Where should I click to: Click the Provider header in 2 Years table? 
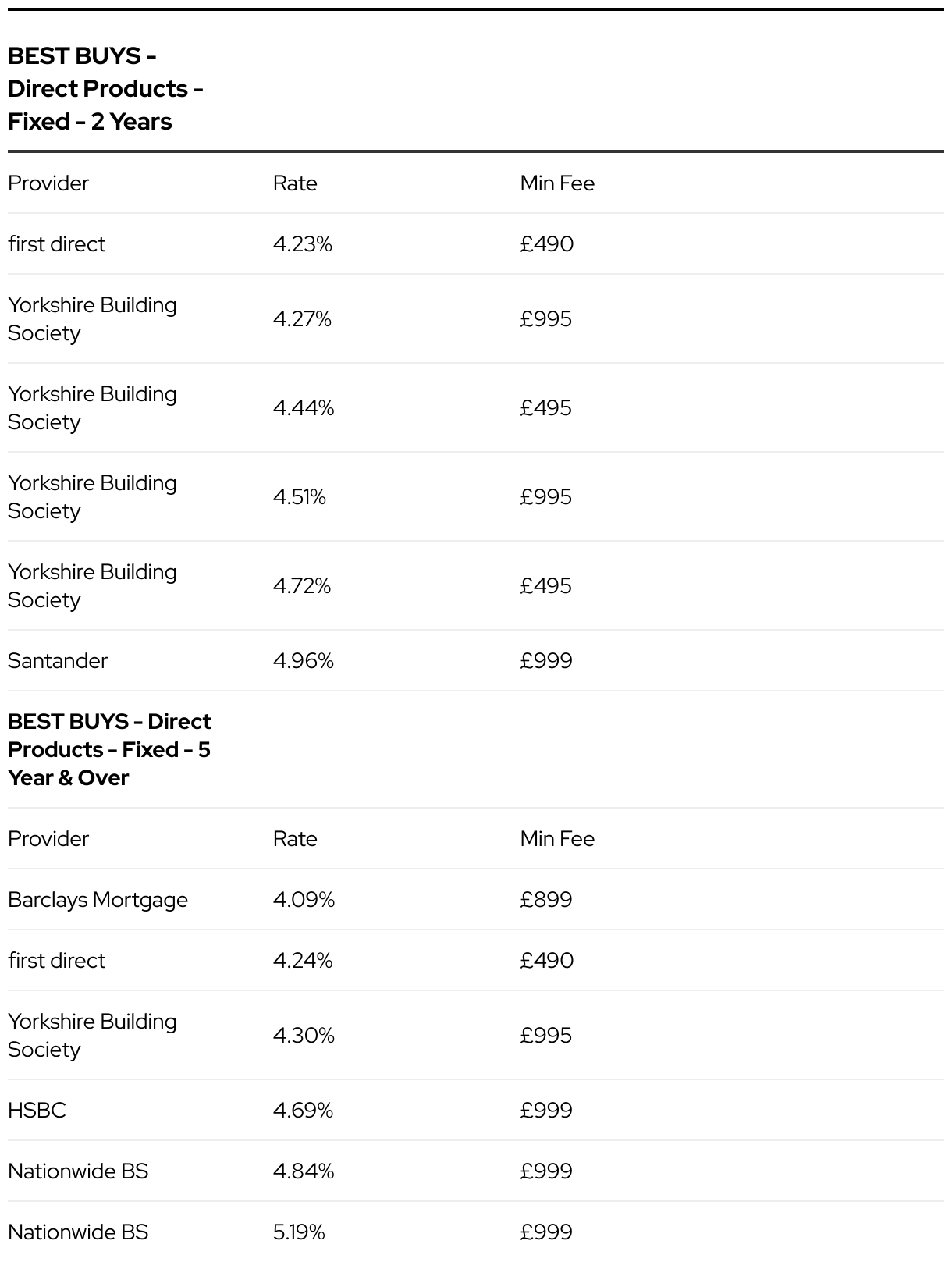pos(48,183)
